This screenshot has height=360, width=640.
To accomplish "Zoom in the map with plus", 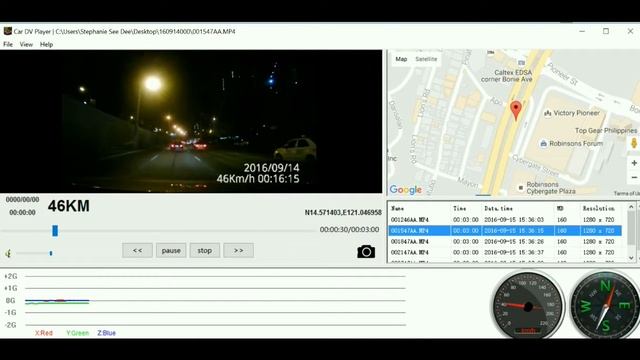I will pyautogui.click(x=634, y=163).
